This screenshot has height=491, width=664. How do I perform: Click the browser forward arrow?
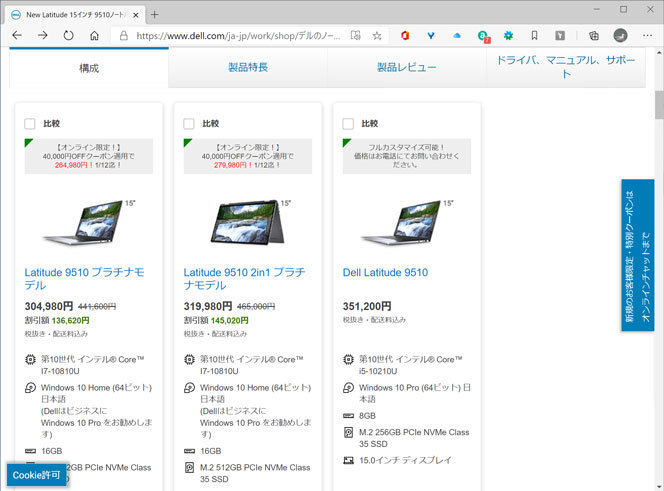coord(43,36)
